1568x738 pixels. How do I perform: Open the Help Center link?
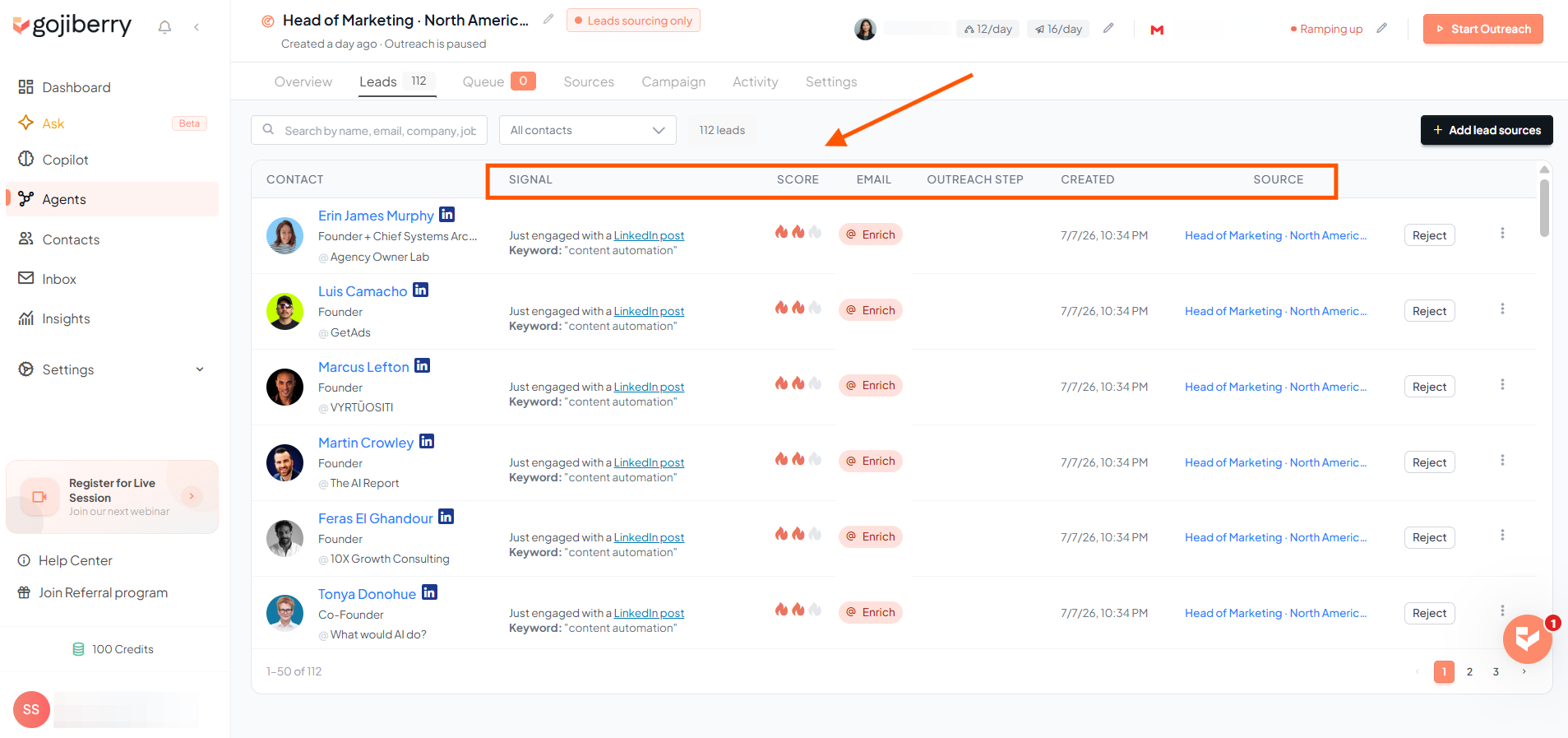[x=76, y=560]
